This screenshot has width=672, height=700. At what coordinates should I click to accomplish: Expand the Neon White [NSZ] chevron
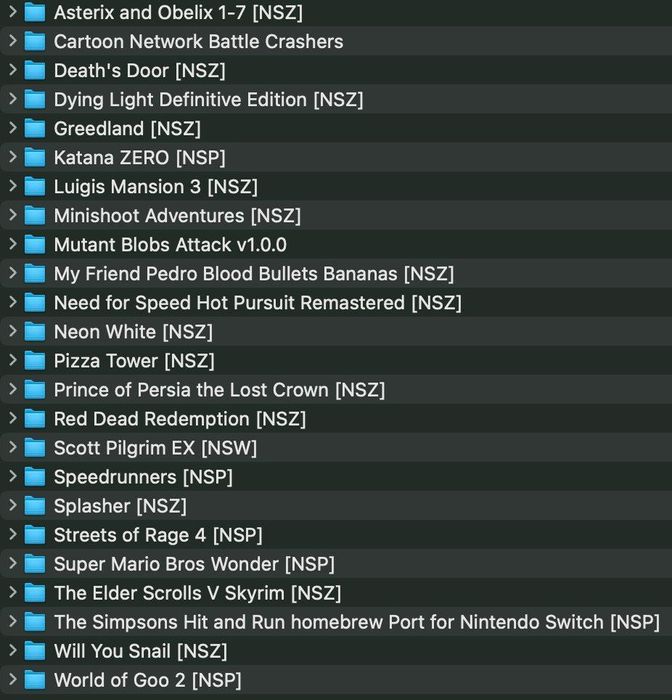pyautogui.click(x=13, y=331)
